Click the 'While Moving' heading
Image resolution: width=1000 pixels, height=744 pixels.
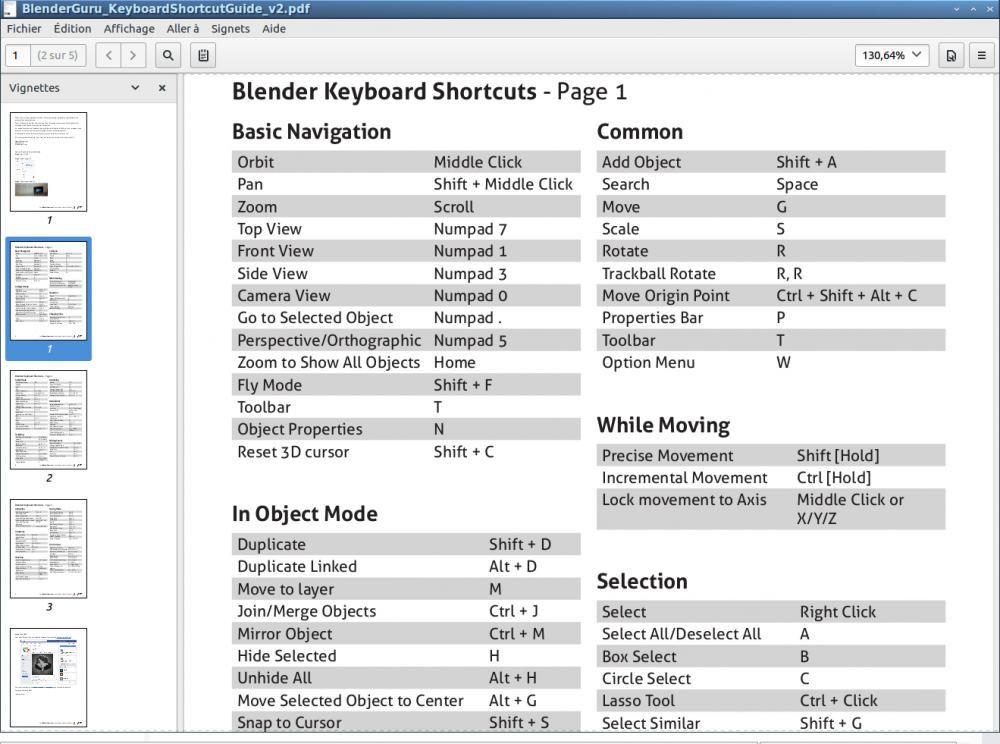tap(663, 425)
